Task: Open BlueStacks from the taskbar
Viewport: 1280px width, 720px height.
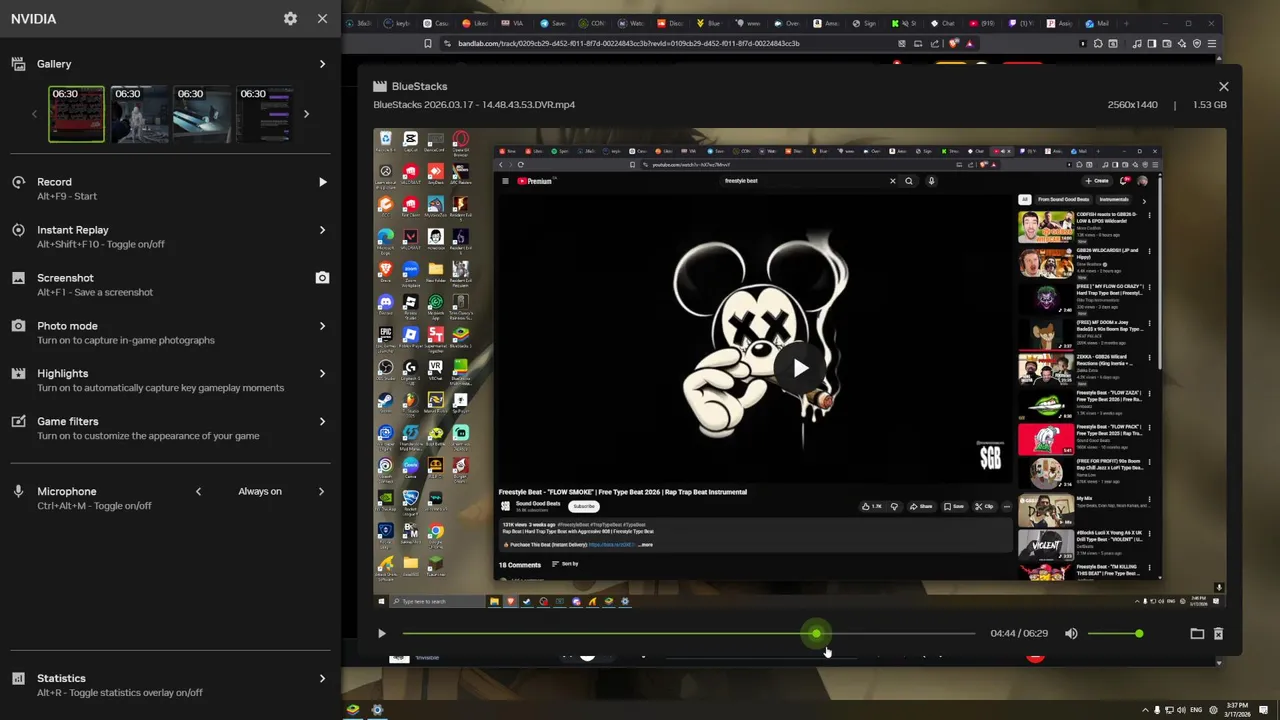Action: tap(353, 710)
